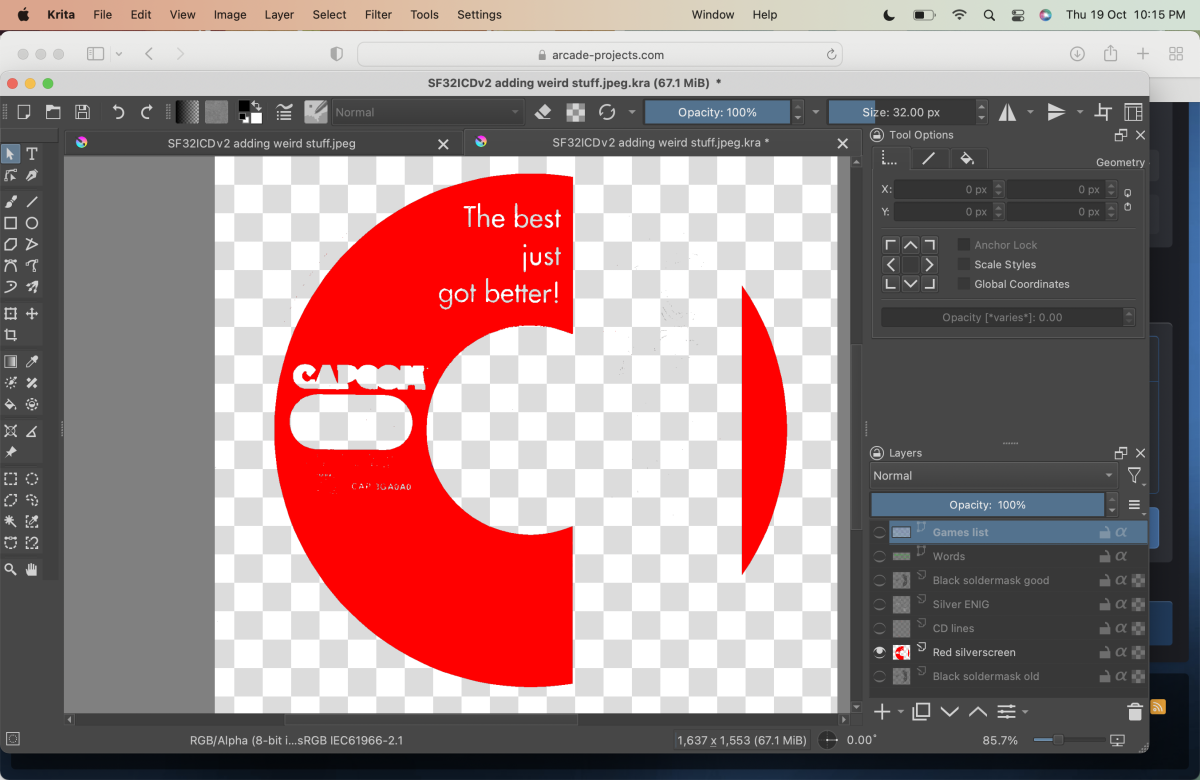Delete the layer with trash icon
Screen dimensions: 1200x780
pyautogui.click(x=1134, y=712)
